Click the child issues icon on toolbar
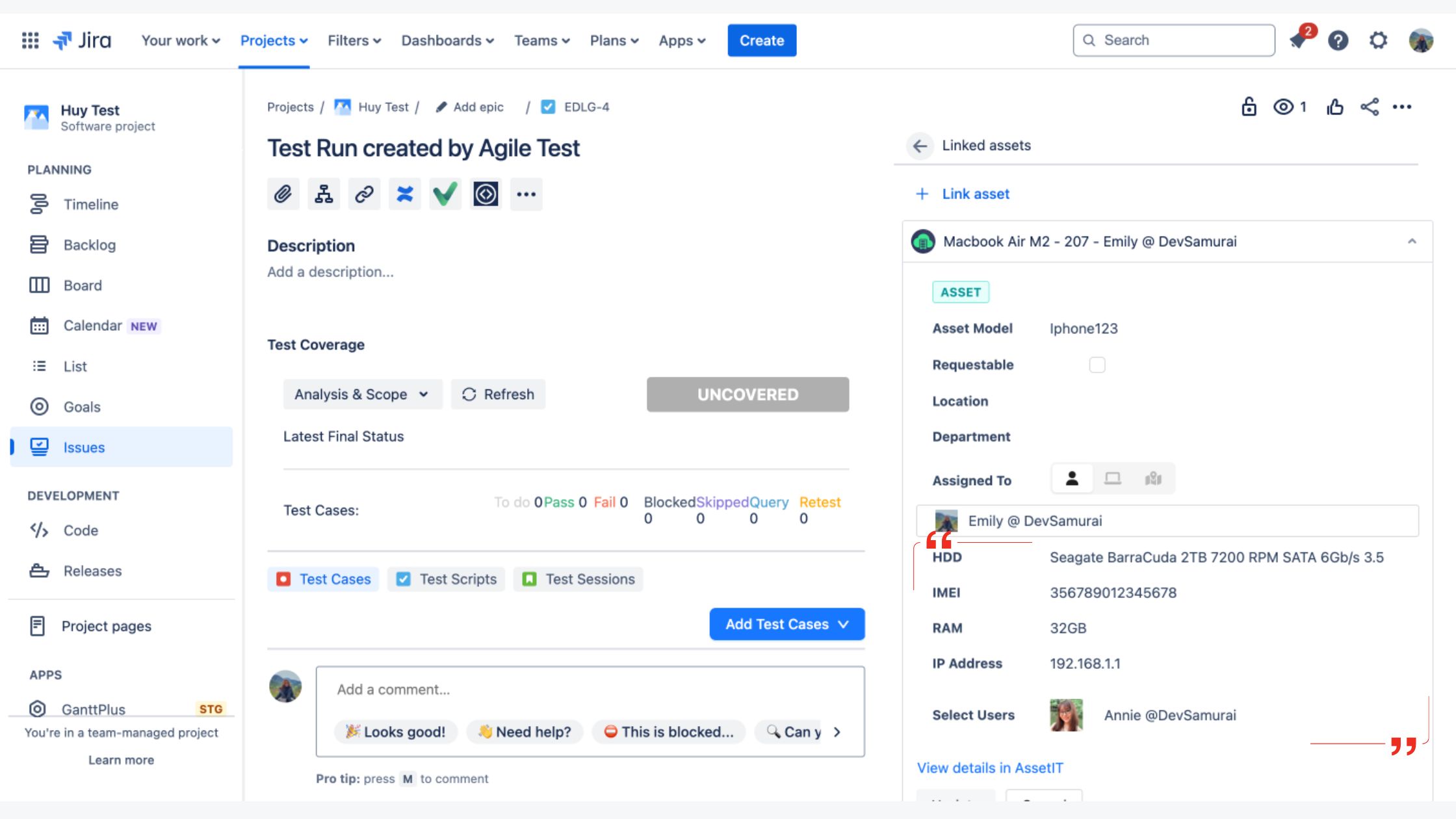 (323, 194)
